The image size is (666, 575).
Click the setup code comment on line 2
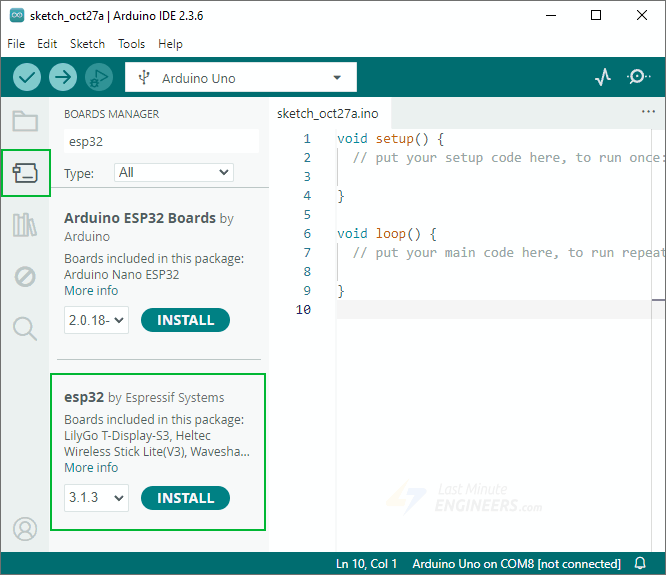pos(507,158)
